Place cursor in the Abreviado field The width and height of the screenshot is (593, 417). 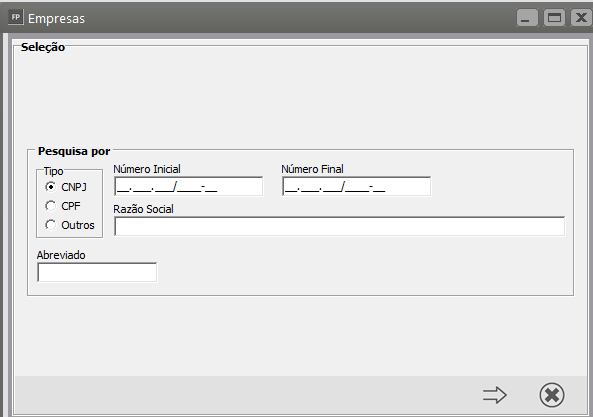coord(97,272)
